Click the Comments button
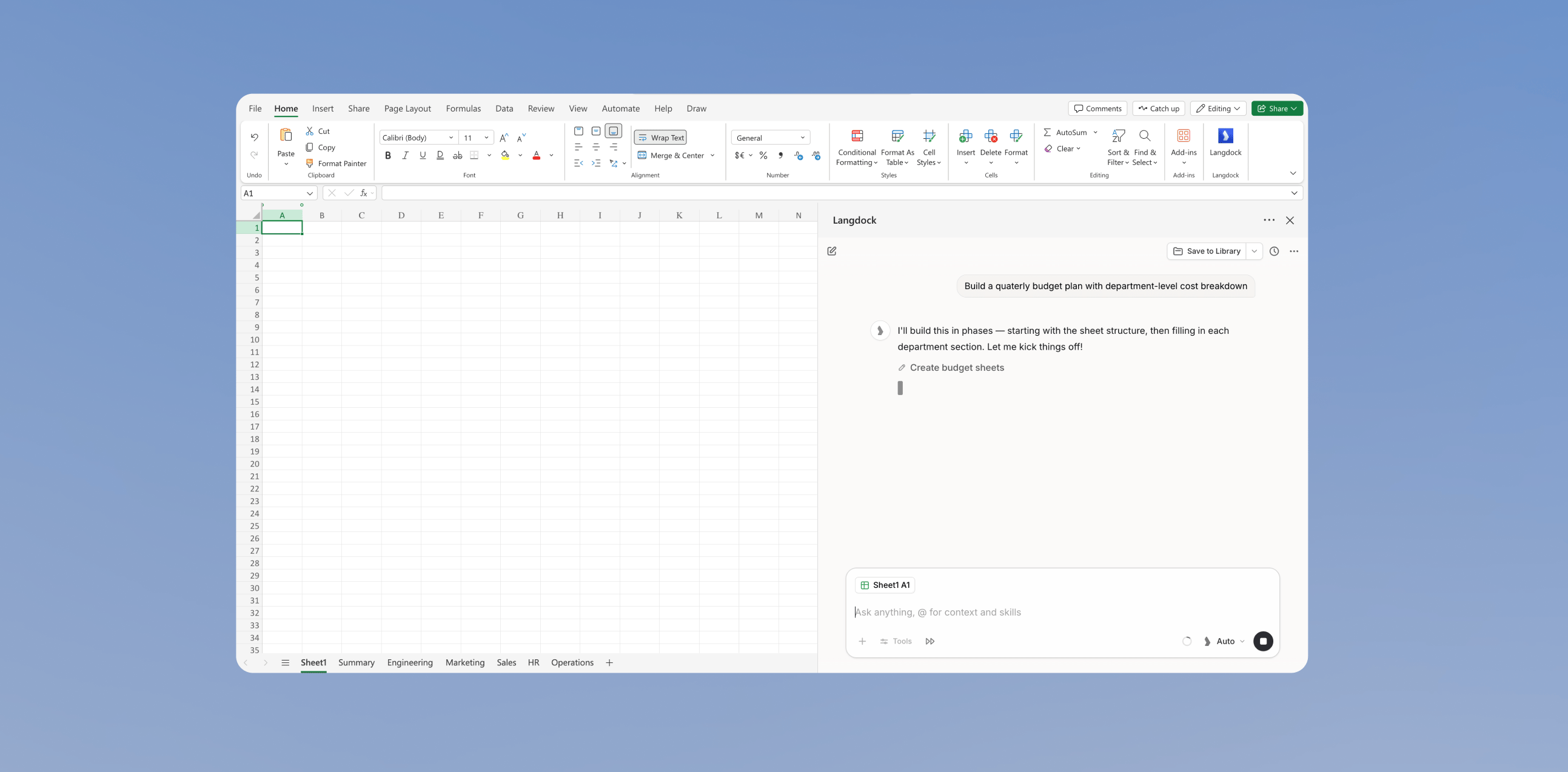The height and width of the screenshot is (772, 1568). (x=1097, y=109)
